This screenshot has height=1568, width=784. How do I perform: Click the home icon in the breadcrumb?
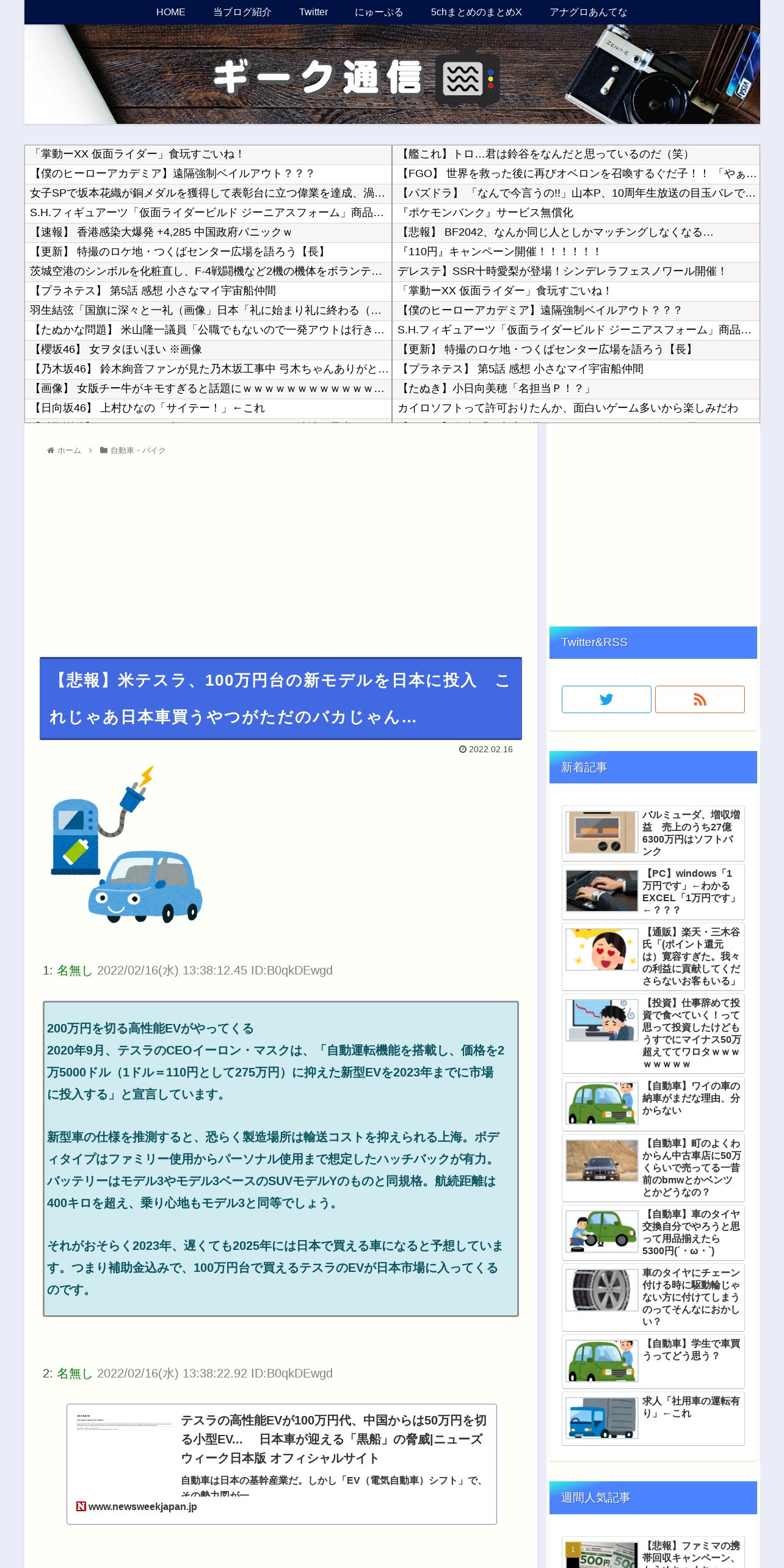[51, 451]
